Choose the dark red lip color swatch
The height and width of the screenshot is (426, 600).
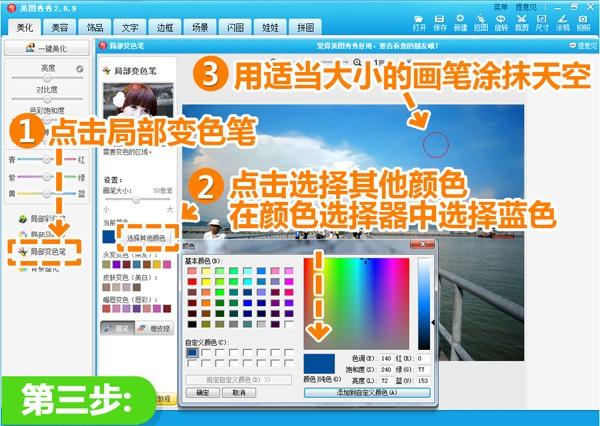coord(167,308)
